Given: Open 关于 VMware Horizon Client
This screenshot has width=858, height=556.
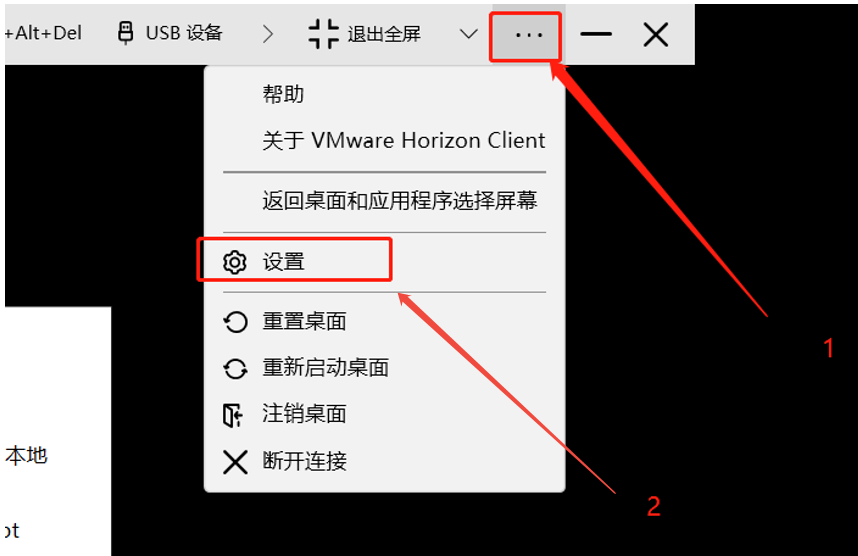Looking at the screenshot, I should pos(404,141).
